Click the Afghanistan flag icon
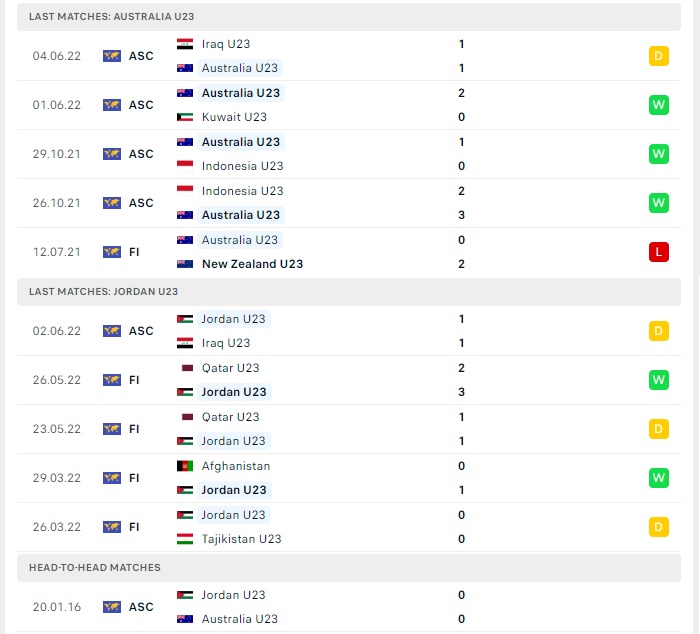 185,466
